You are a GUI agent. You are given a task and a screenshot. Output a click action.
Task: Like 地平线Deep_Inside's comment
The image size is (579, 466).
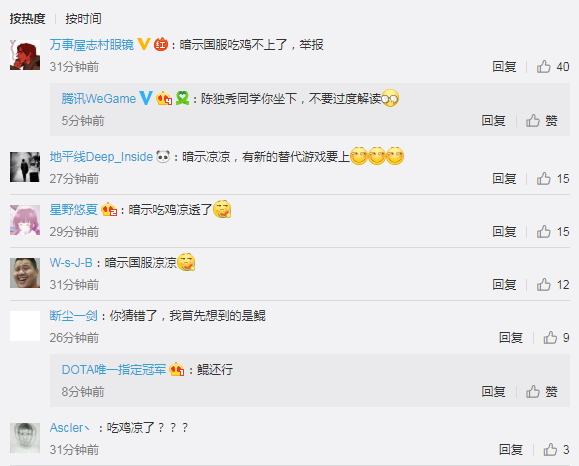(544, 179)
